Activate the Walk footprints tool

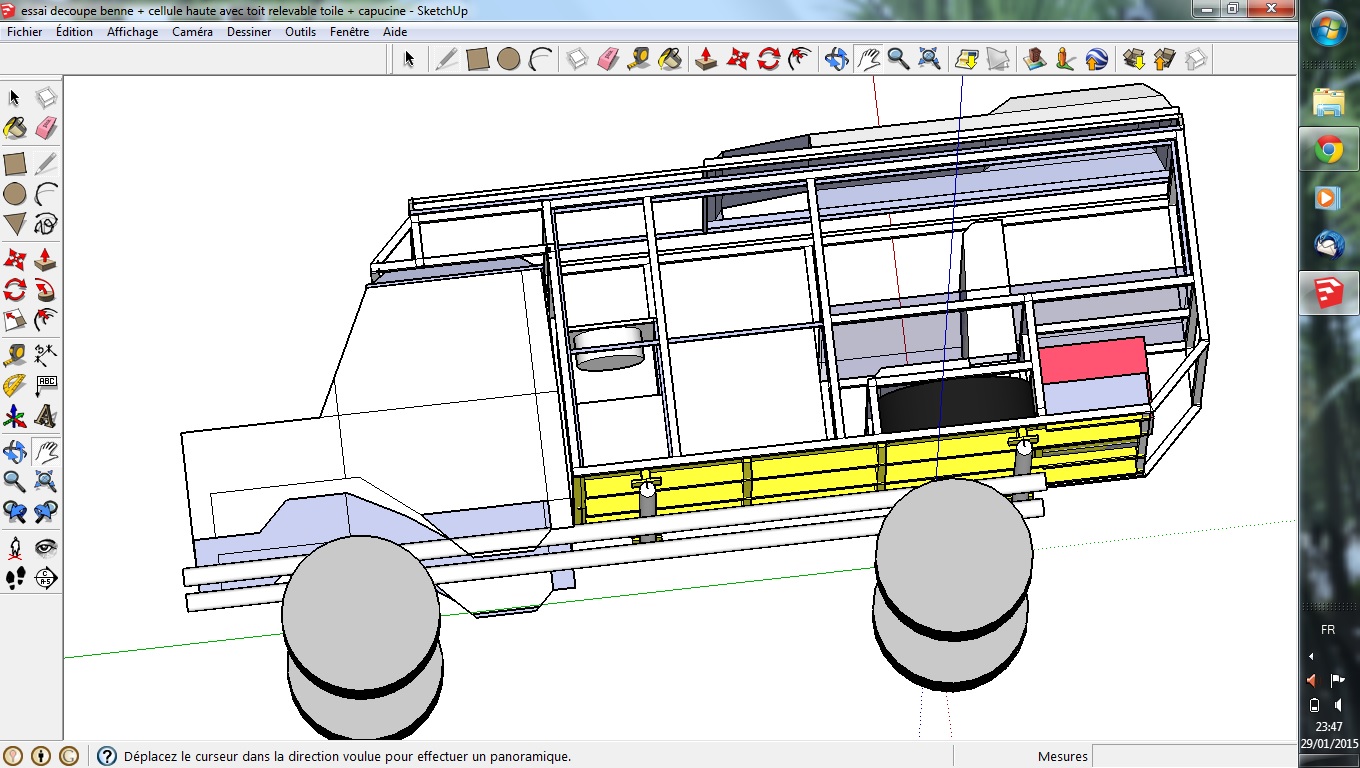click(15, 578)
